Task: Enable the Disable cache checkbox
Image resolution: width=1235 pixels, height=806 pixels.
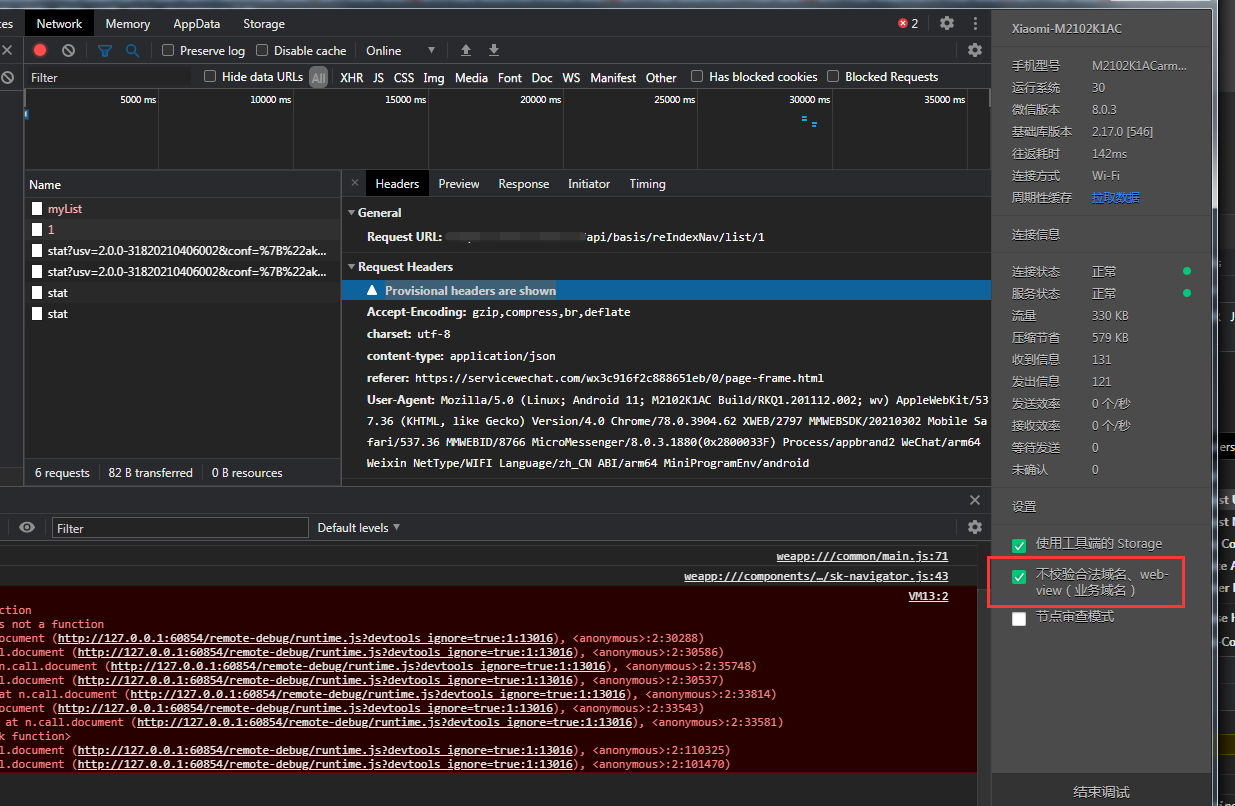Action: [x=262, y=50]
